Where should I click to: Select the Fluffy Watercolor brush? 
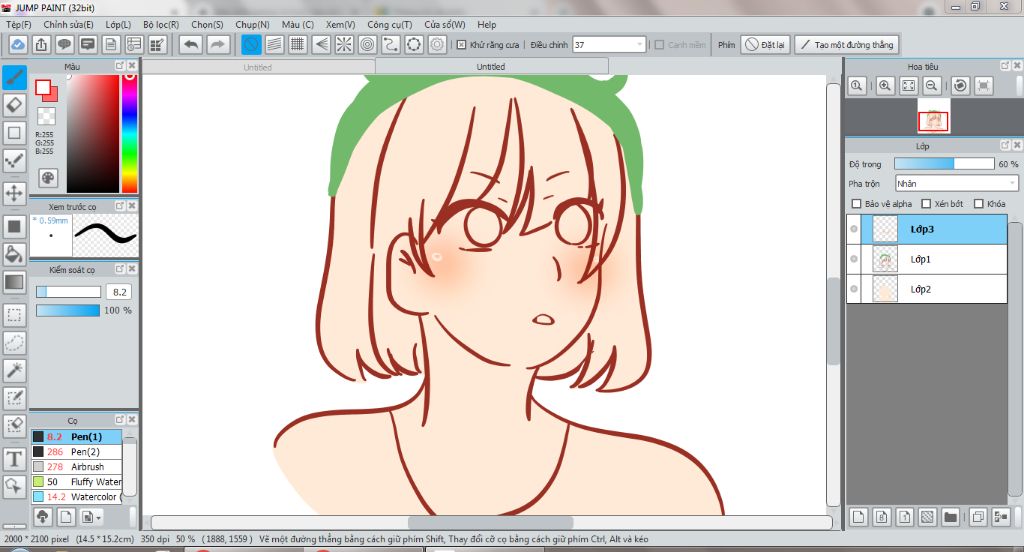[76, 481]
